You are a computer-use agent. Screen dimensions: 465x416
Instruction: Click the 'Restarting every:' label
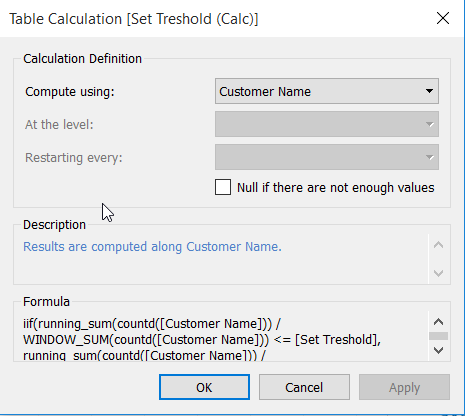tap(74, 157)
